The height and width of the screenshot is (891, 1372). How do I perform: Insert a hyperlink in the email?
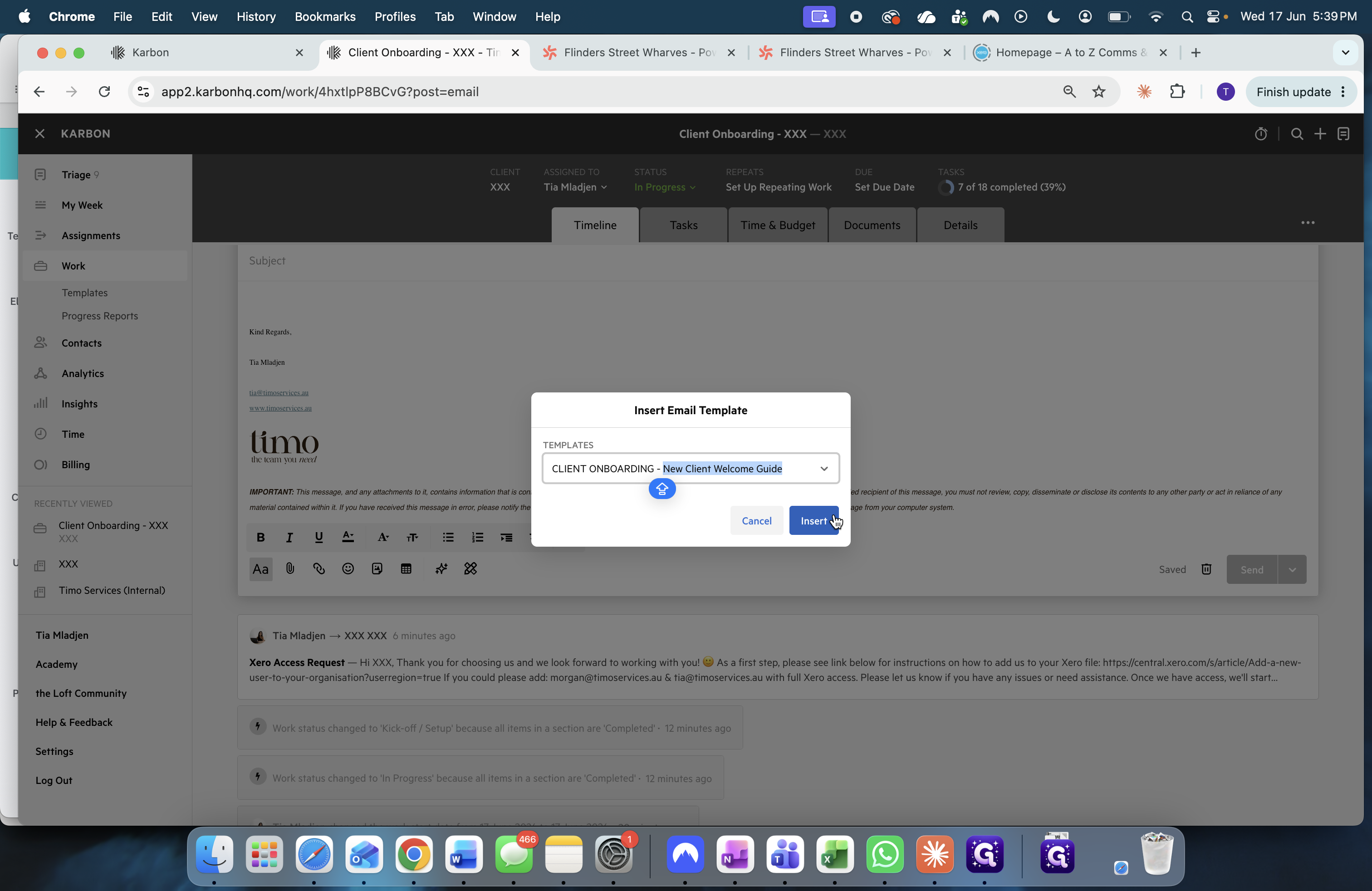point(319,569)
